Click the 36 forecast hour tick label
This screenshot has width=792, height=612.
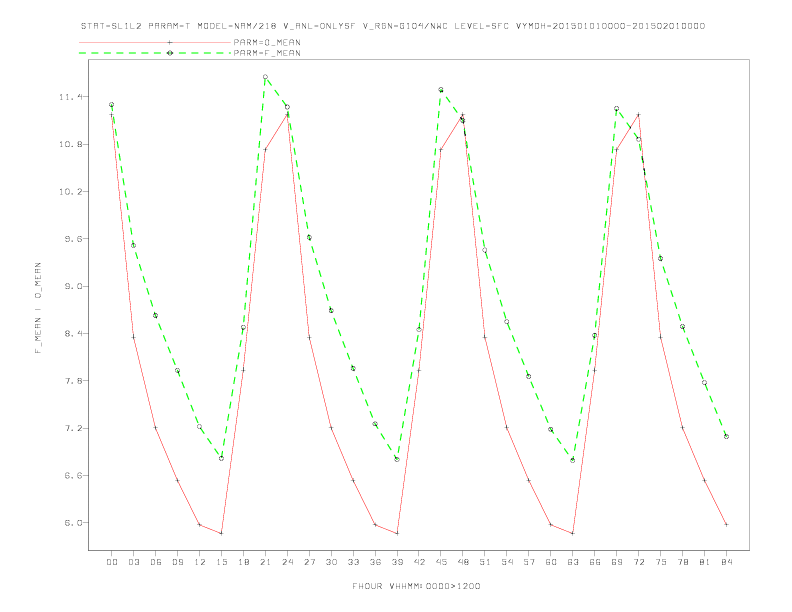coord(375,562)
